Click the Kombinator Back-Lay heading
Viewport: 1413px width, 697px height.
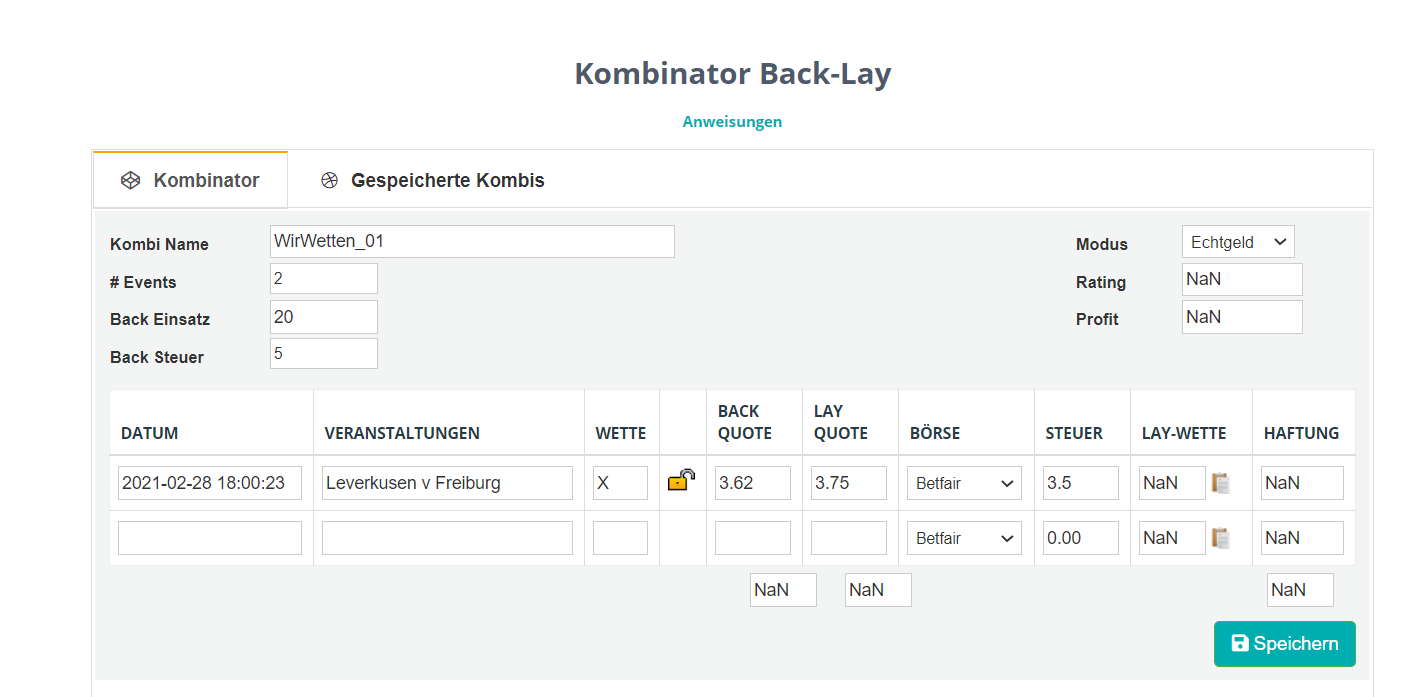[x=732, y=74]
